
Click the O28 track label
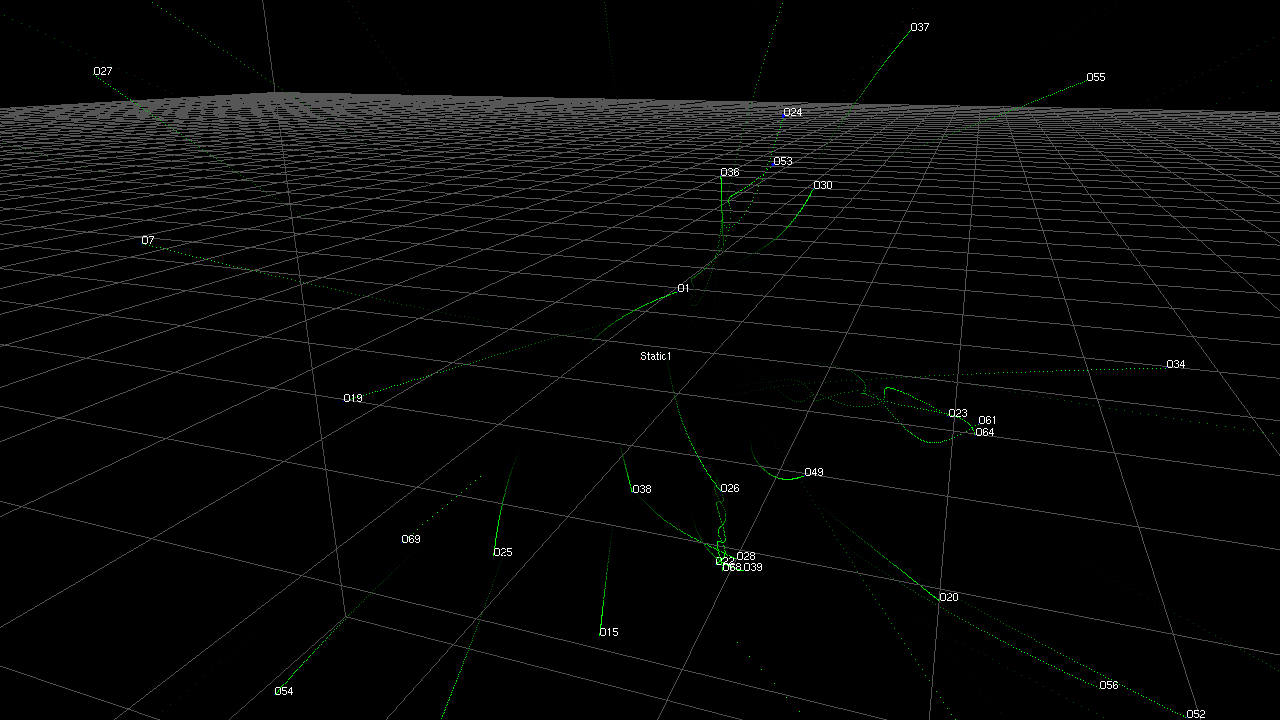point(746,557)
